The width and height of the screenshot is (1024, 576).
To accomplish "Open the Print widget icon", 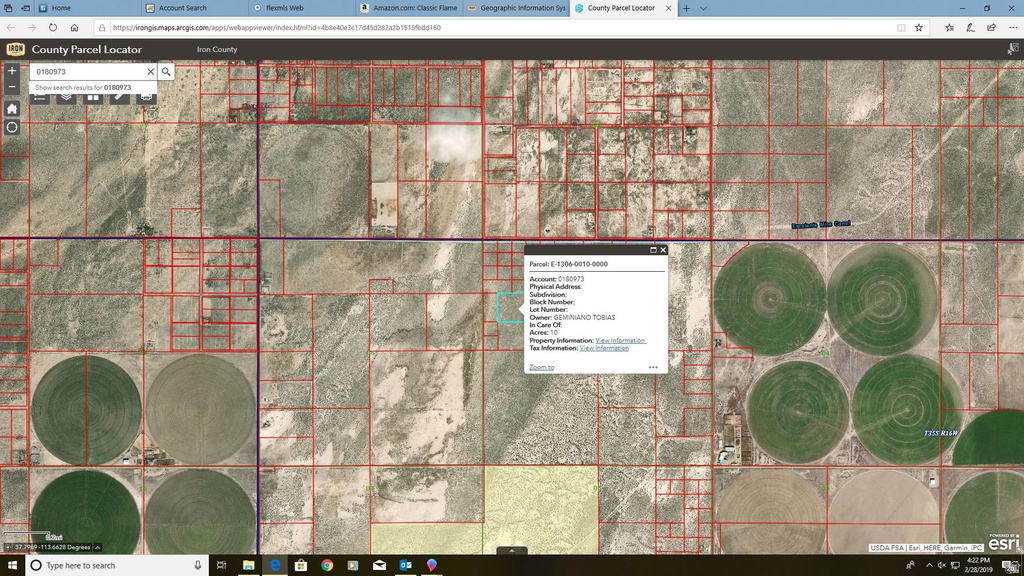I will pyautogui.click(x=146, y=97).
